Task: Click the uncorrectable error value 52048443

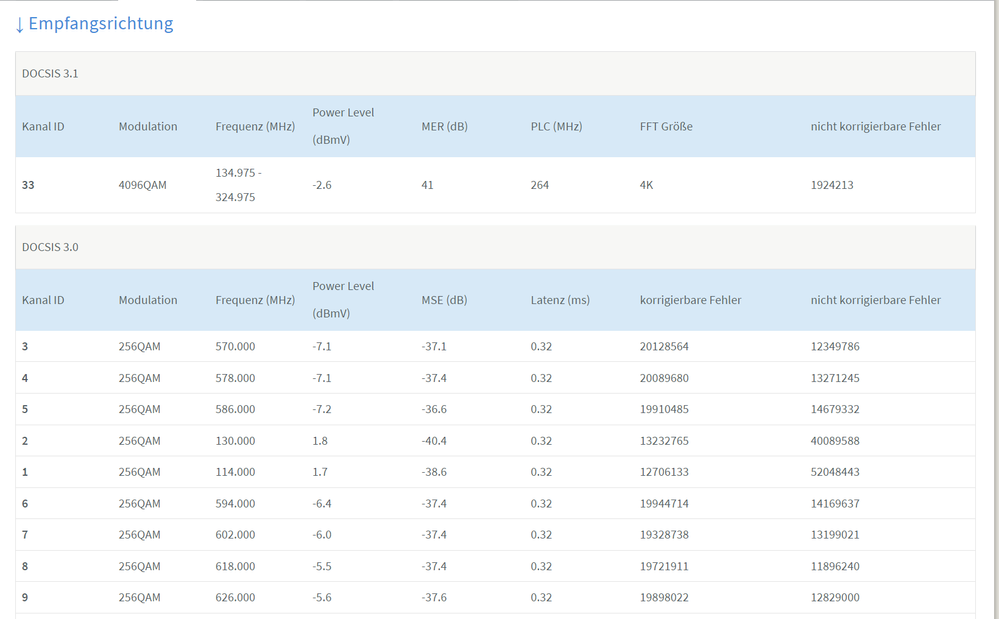Action: [x=835, y=472]
